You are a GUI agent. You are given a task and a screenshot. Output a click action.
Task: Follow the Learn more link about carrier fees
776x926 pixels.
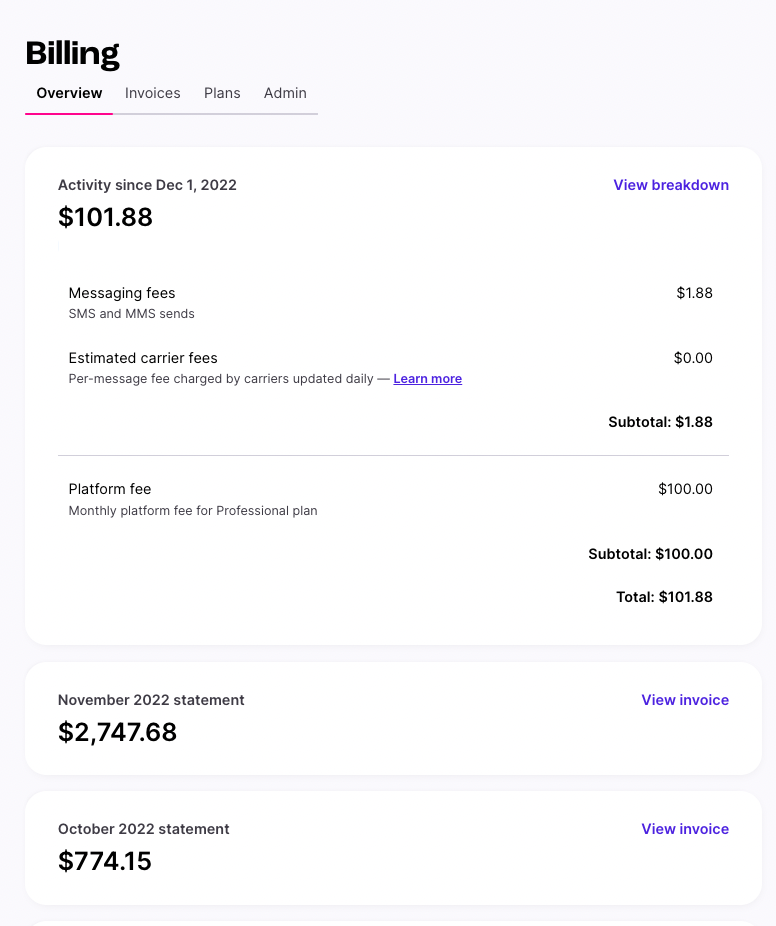(x=428, y=379)
